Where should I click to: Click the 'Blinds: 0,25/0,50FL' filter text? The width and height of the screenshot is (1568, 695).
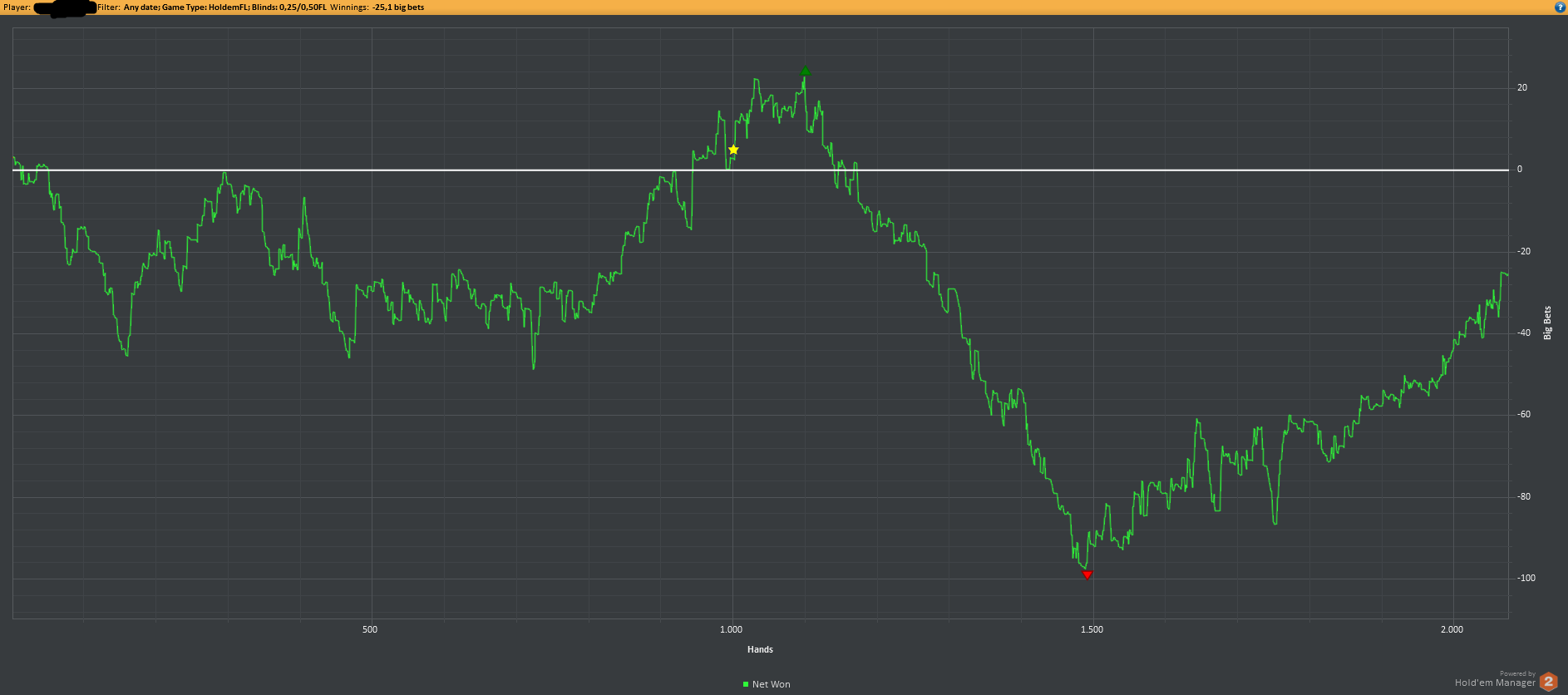click(289, 7)
